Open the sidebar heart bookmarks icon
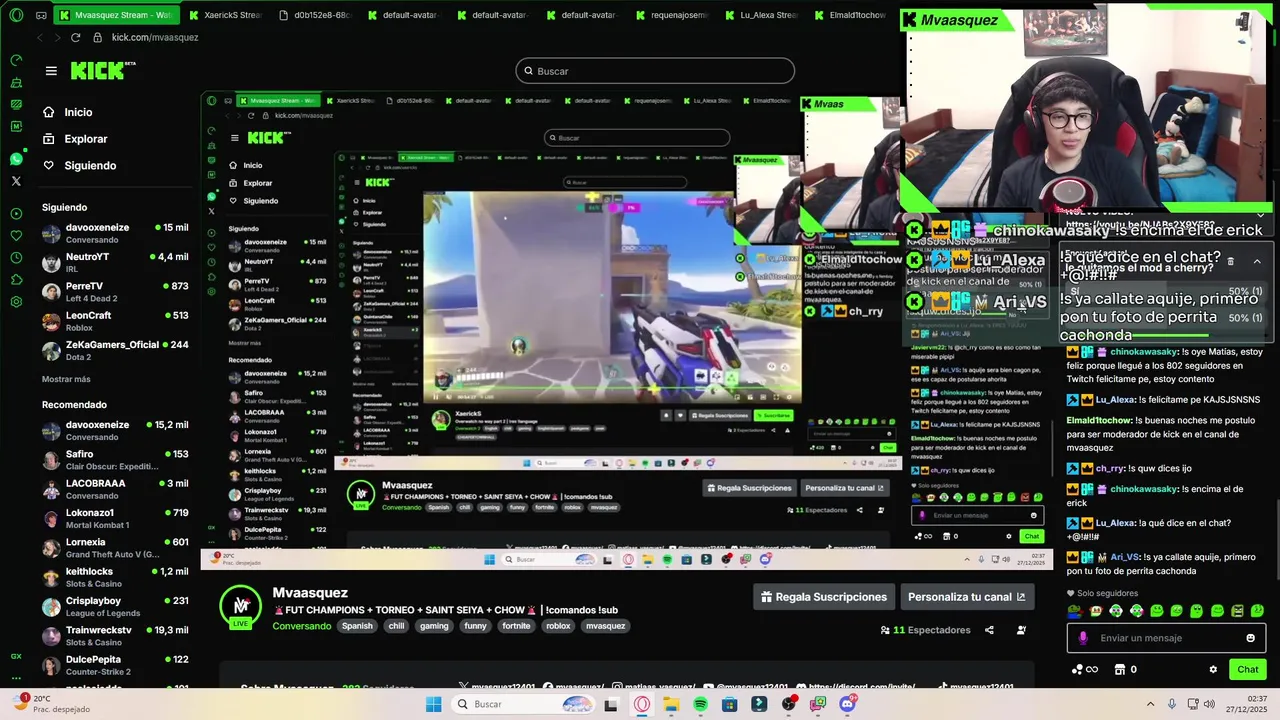Viewport: 1280px width, 720px height. (16, 235)
